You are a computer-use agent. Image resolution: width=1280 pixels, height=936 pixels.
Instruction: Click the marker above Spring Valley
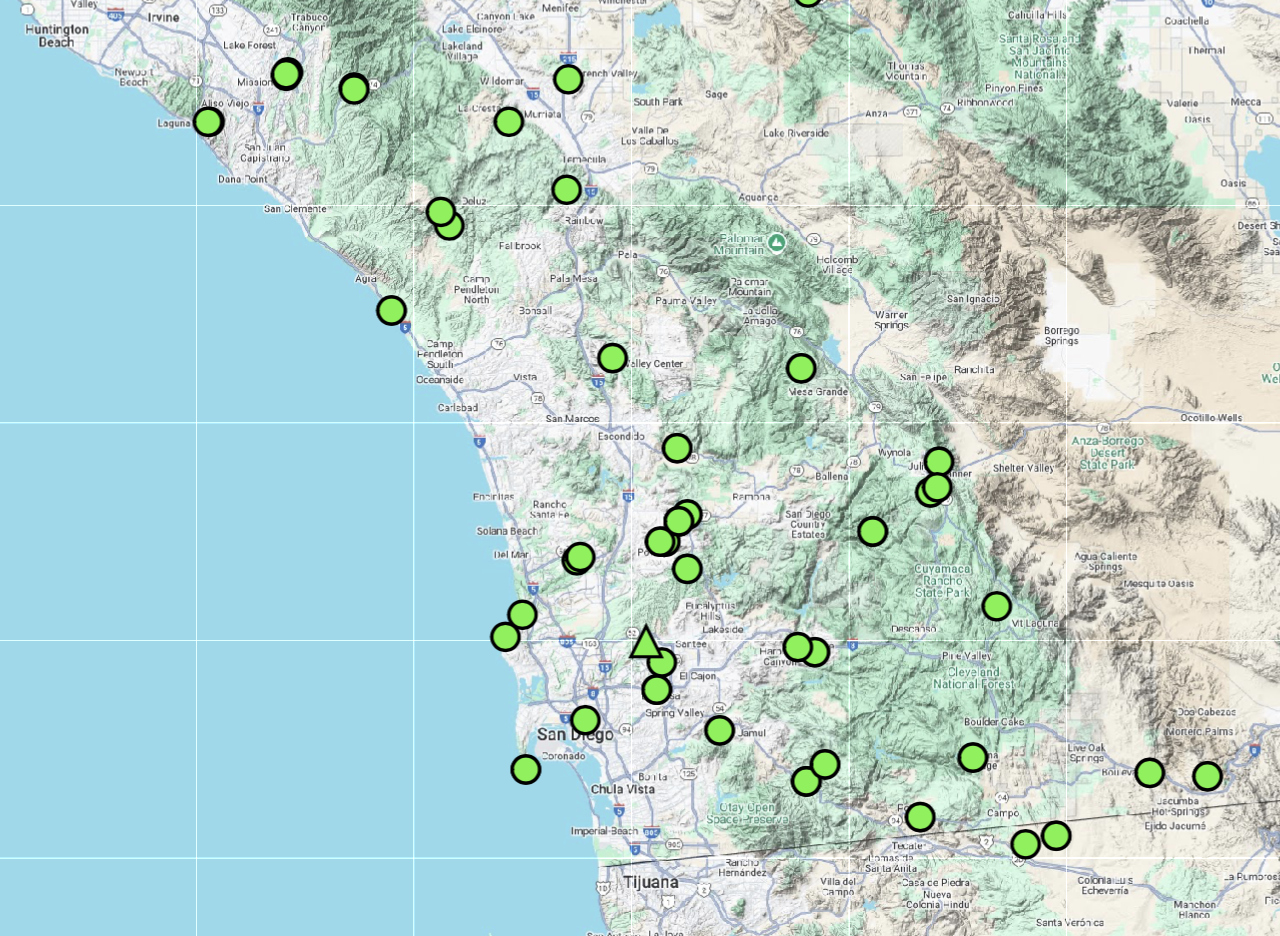point(656,690)
